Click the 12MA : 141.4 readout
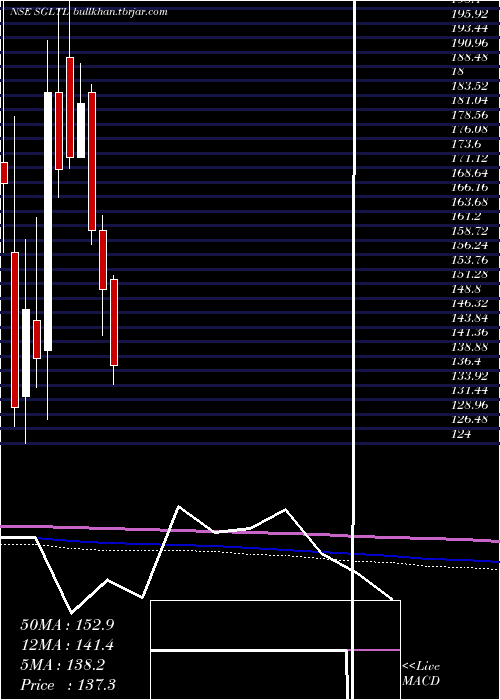The width and height of the screenshot is (500, 700). [x=67, y=645]
